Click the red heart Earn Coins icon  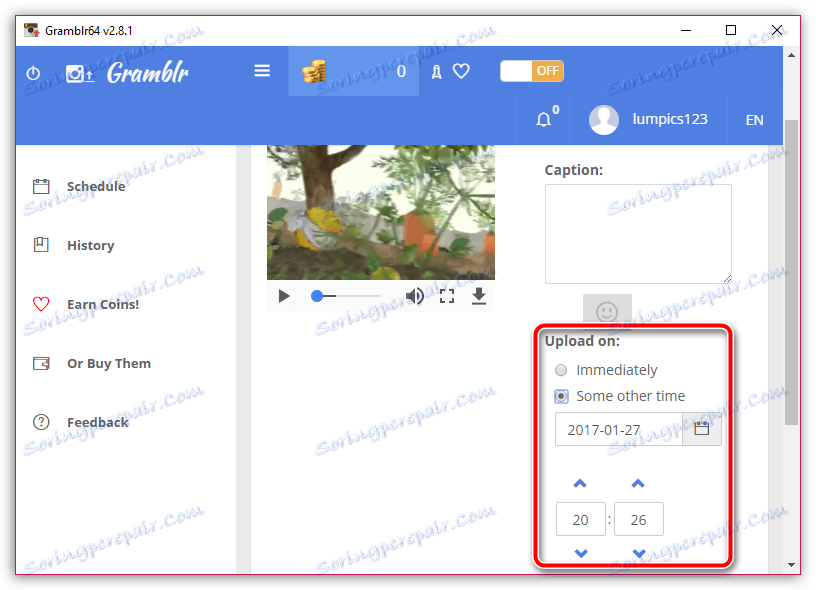tap(41, 304)
